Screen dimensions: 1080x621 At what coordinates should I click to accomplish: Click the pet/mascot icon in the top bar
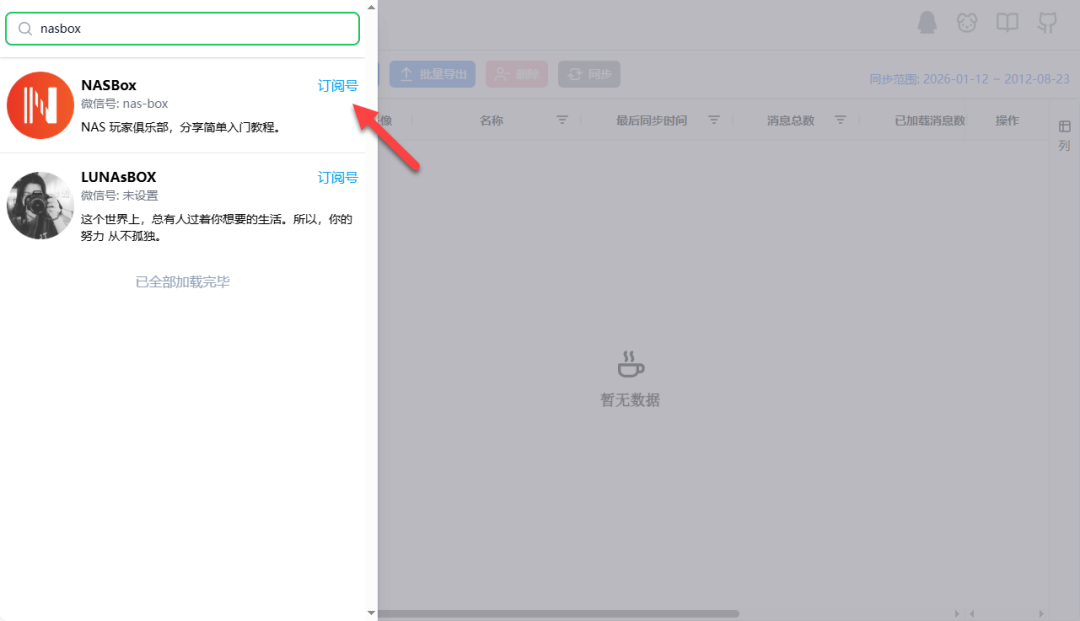[967, 22]
